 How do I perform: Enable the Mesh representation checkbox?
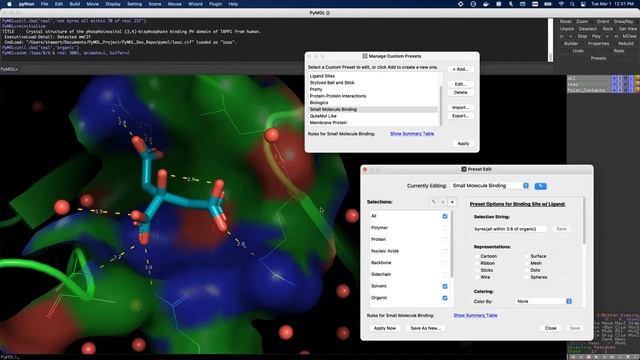[x=527, y=263]
